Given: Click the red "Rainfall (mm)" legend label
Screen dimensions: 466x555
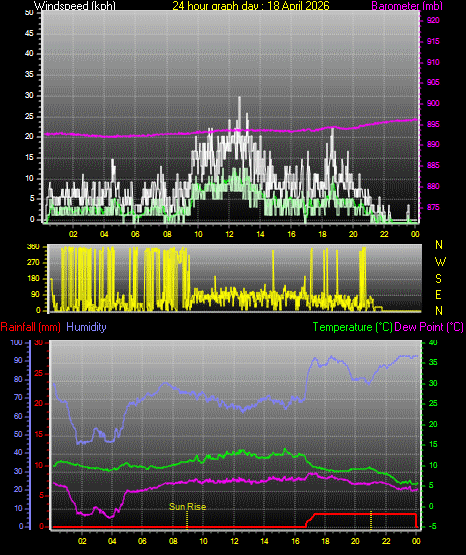Looking at the screenshot, I should pyautogui.click(x=30, y=327).
